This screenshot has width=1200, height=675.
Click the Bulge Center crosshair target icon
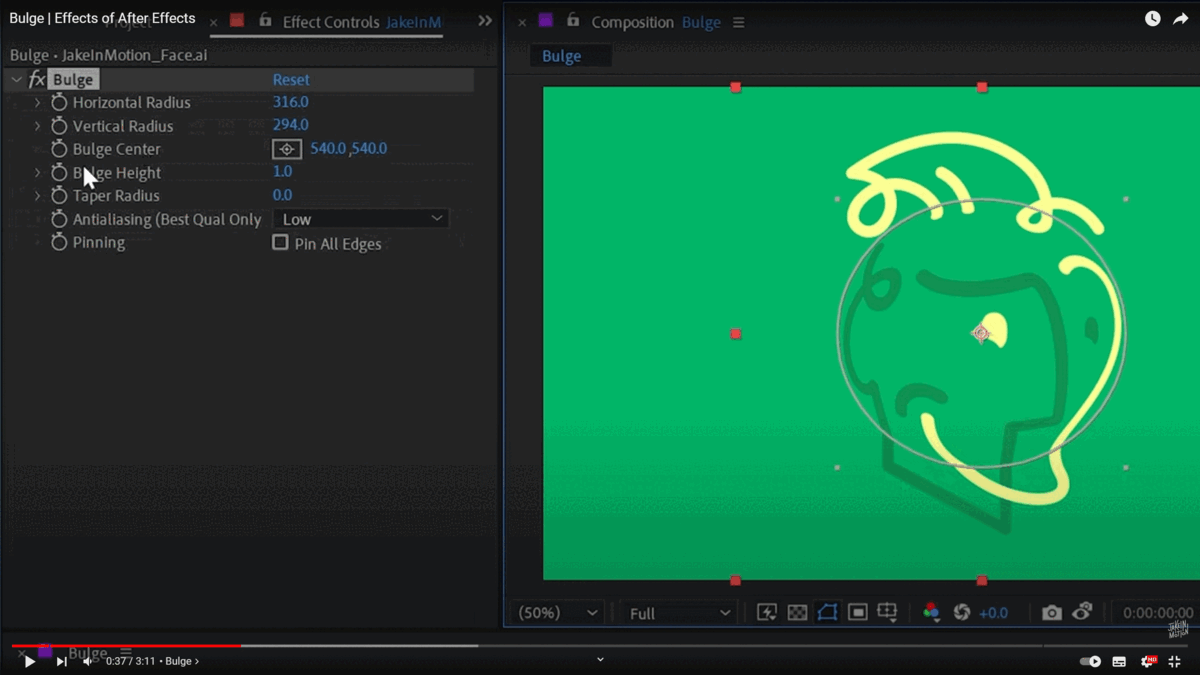pos(286,148)
